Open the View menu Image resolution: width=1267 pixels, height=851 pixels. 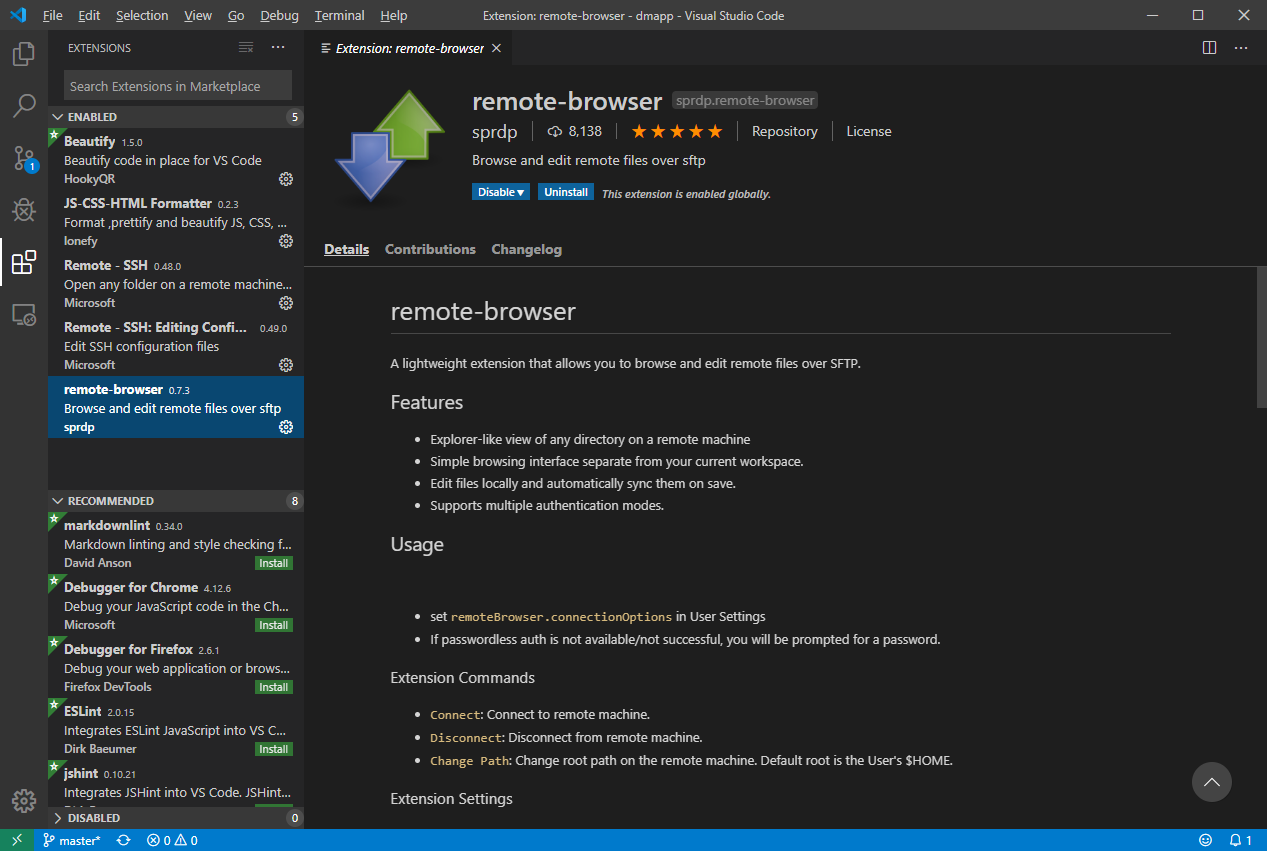click(198, 16)
